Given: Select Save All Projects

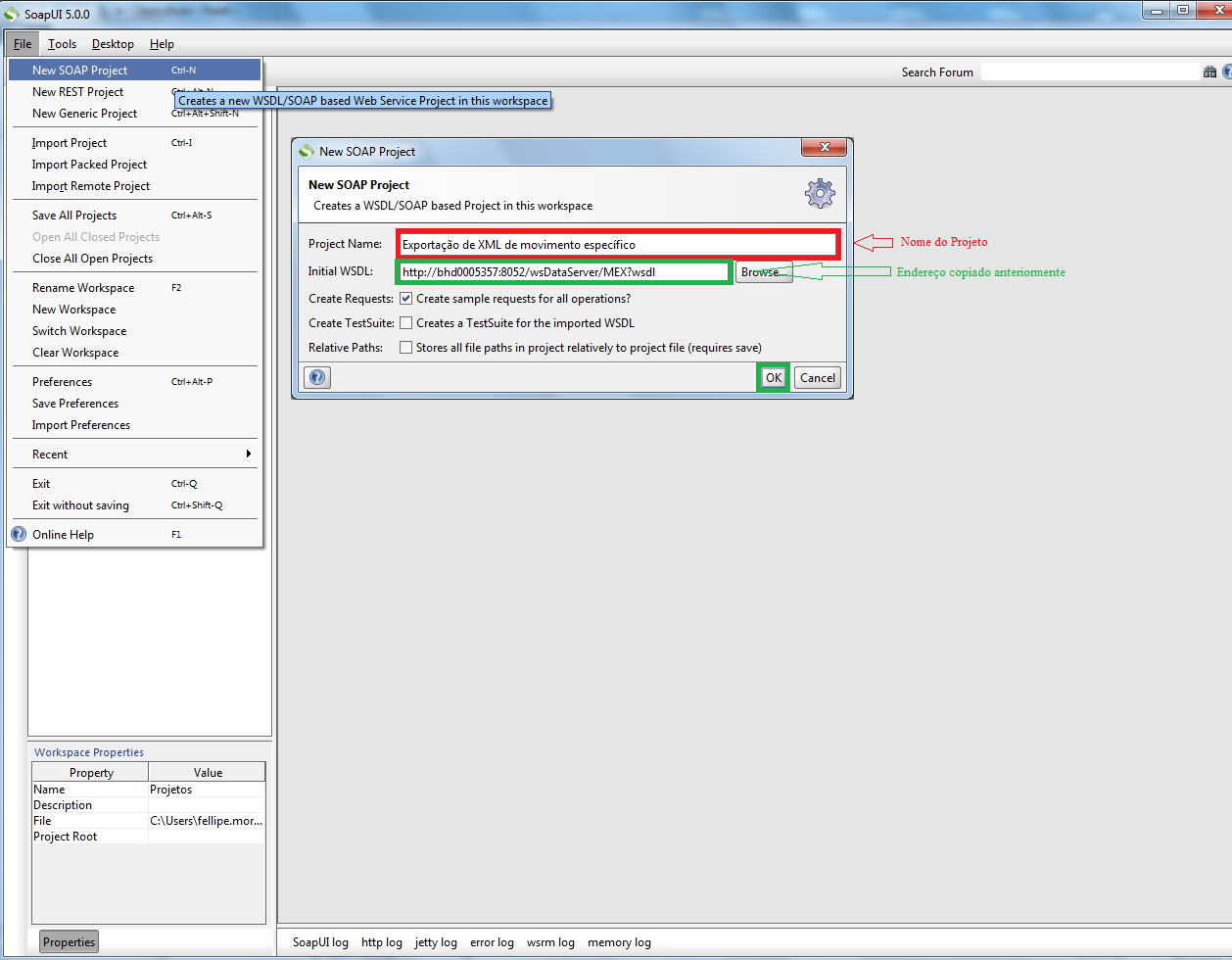Looking at the screenshot, I should click(x=134, y=216).
